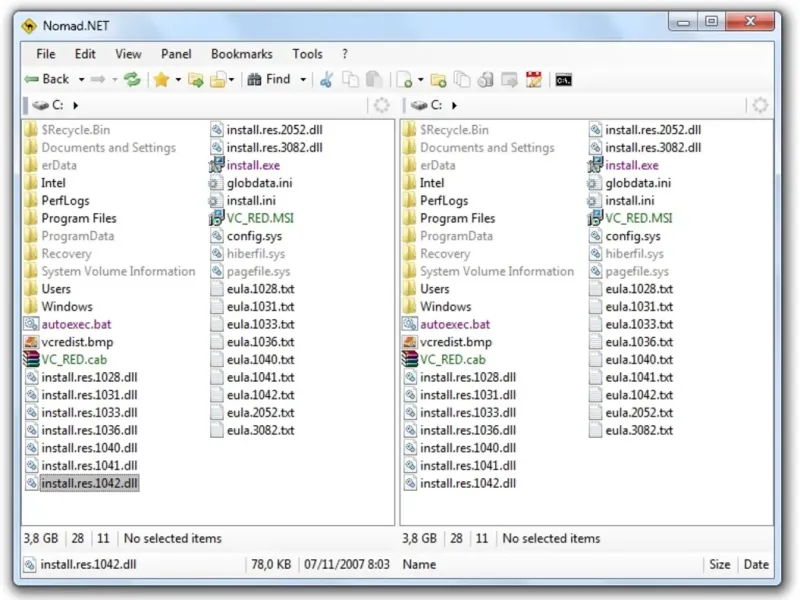Image resolution: width=800 pixels, height=600 pixels.
Task: Select VC_RED.cab in the left panel
Action: 65,360
